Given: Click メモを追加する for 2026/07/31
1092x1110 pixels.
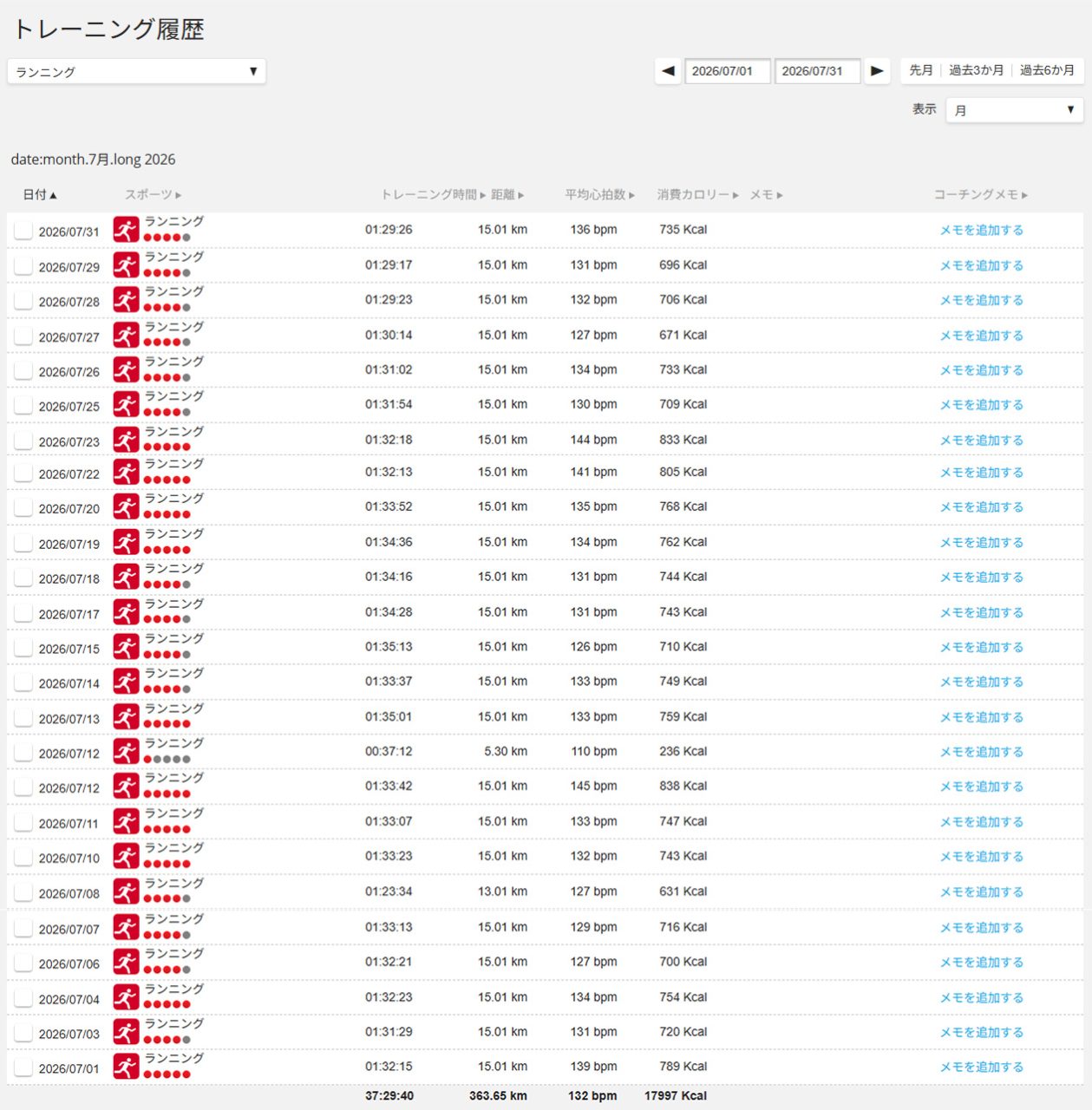Looking at the screenshot, I should point(982,230).
